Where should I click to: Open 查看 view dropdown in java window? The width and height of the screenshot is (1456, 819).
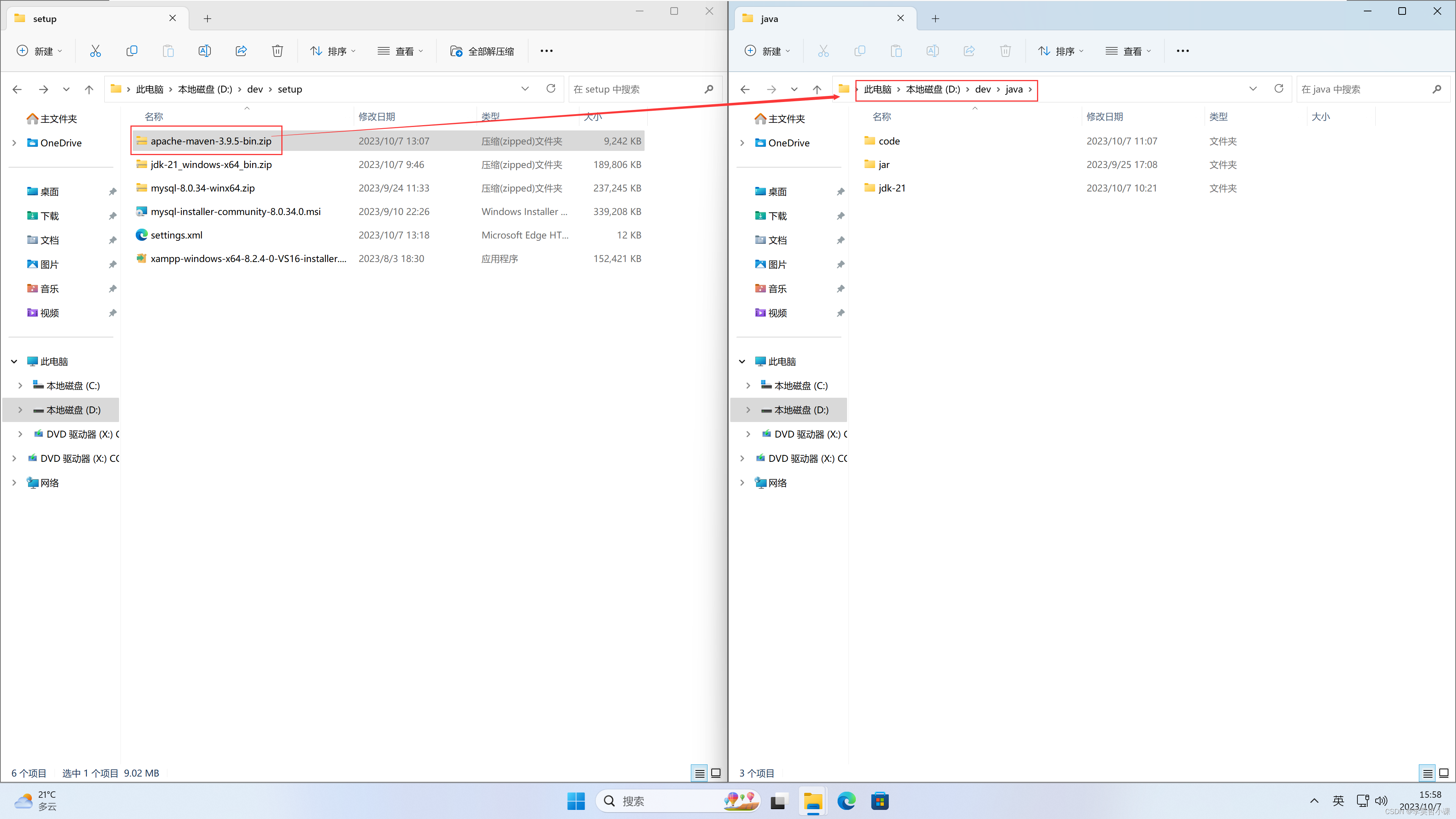[1128, 51]
